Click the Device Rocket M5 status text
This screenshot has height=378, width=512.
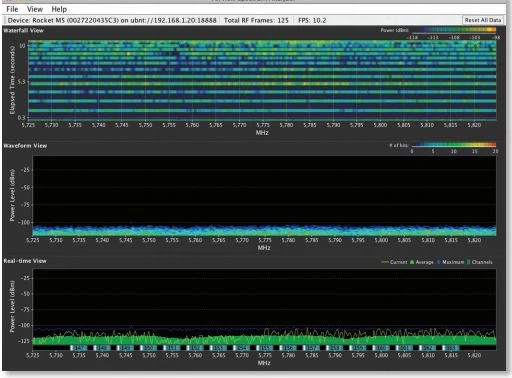(112, 20)
